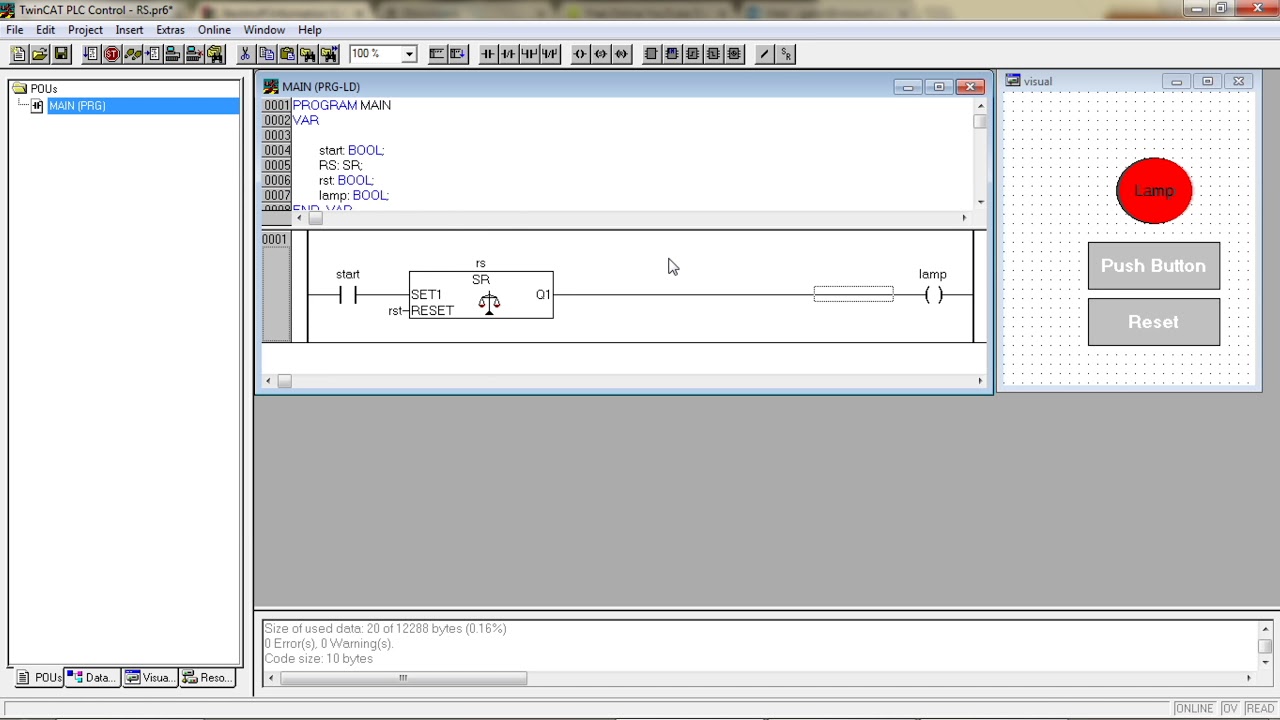Switch to the Data types tab
This screenshot has width=1280, height=720.
92,678
